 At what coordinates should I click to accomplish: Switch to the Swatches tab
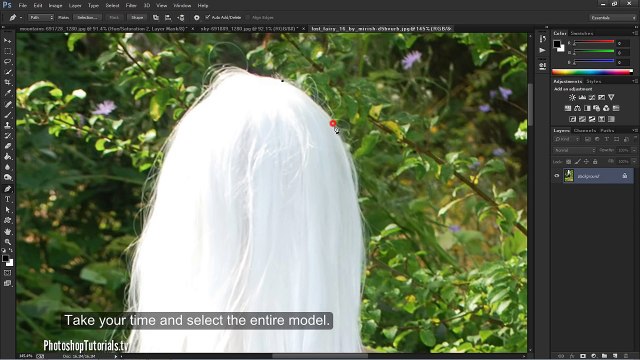[x=582, y=33]
